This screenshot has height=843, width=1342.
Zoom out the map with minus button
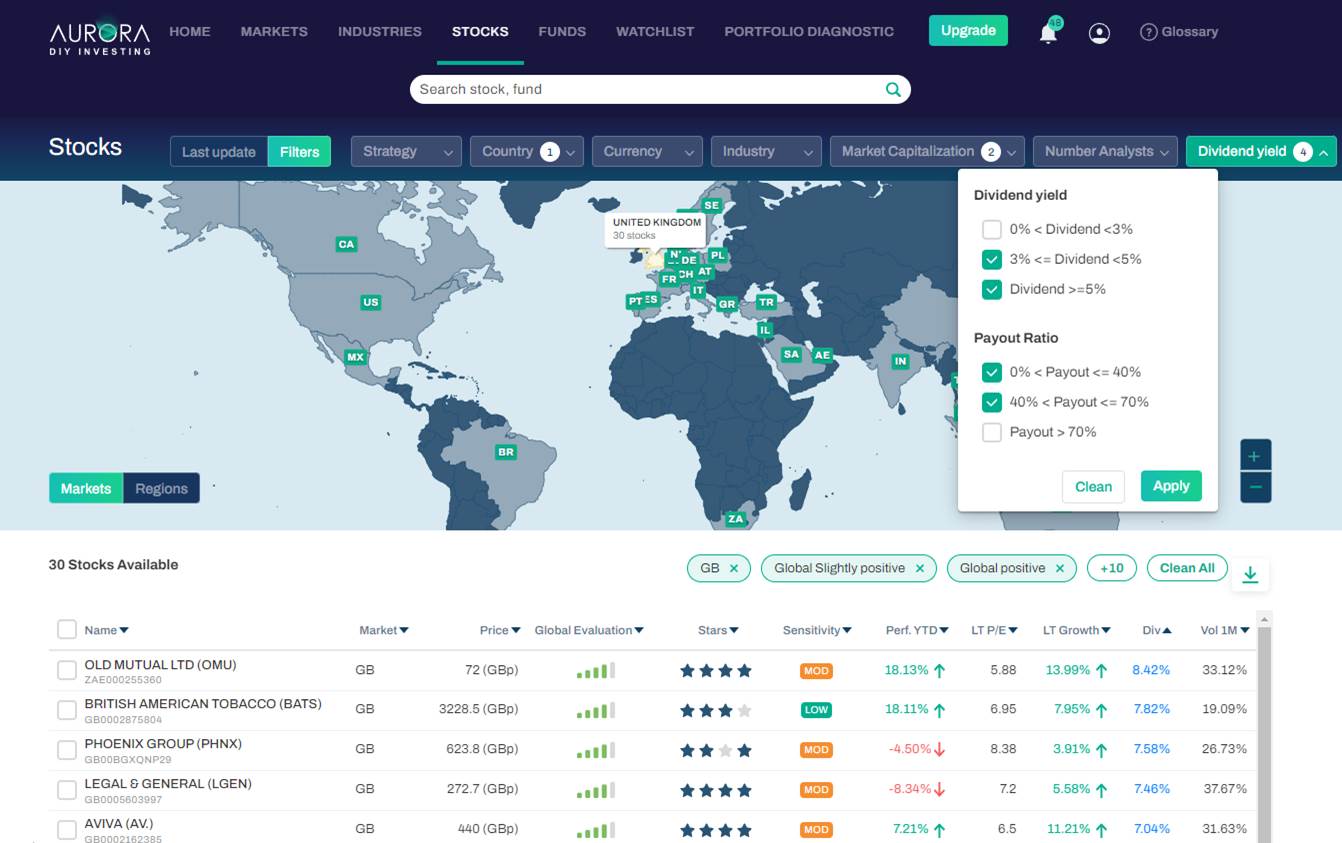1256,487
